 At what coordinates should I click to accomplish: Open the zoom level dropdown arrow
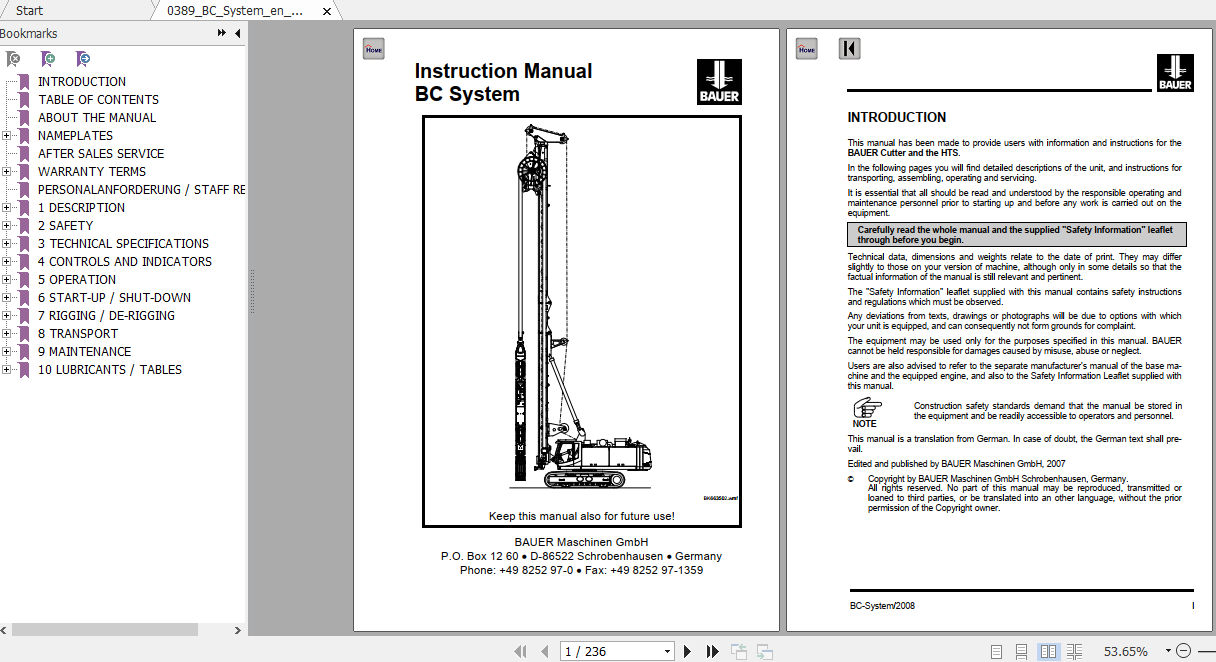1166,652
